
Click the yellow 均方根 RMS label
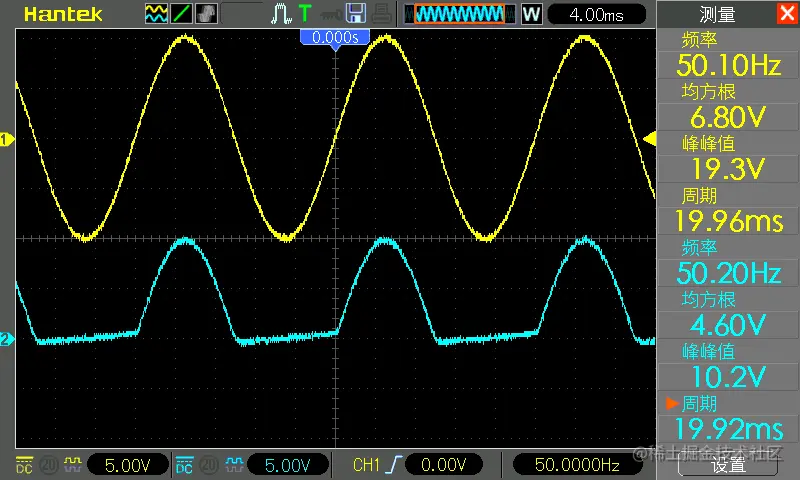point(708,91)
